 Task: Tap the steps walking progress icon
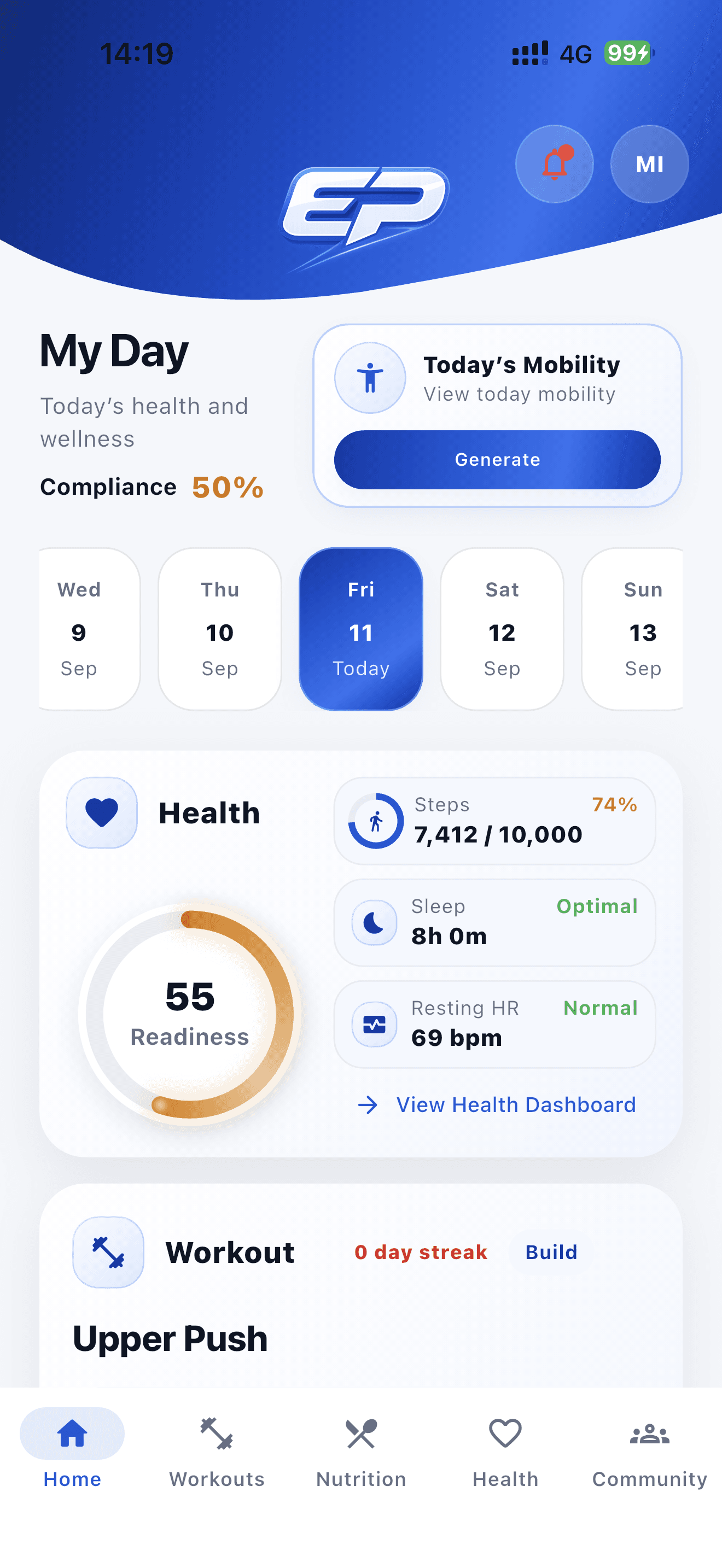point(376,821)
